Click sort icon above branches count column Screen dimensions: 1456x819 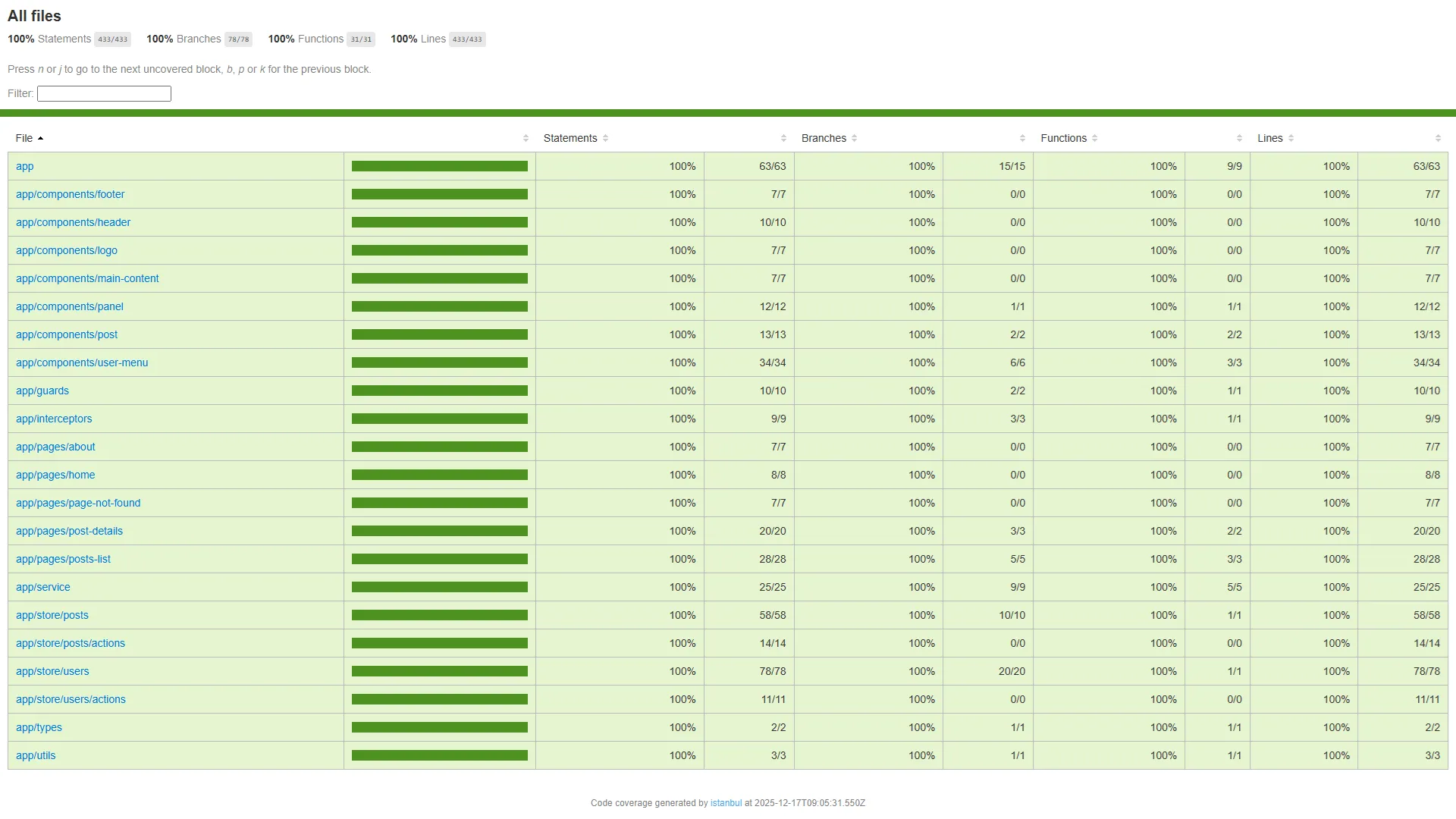[1022, 138]
